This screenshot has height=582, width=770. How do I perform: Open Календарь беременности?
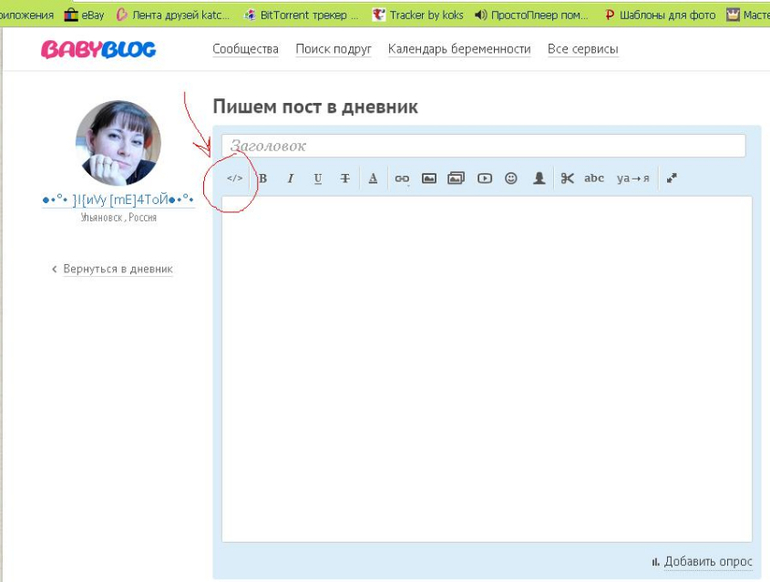459,49
